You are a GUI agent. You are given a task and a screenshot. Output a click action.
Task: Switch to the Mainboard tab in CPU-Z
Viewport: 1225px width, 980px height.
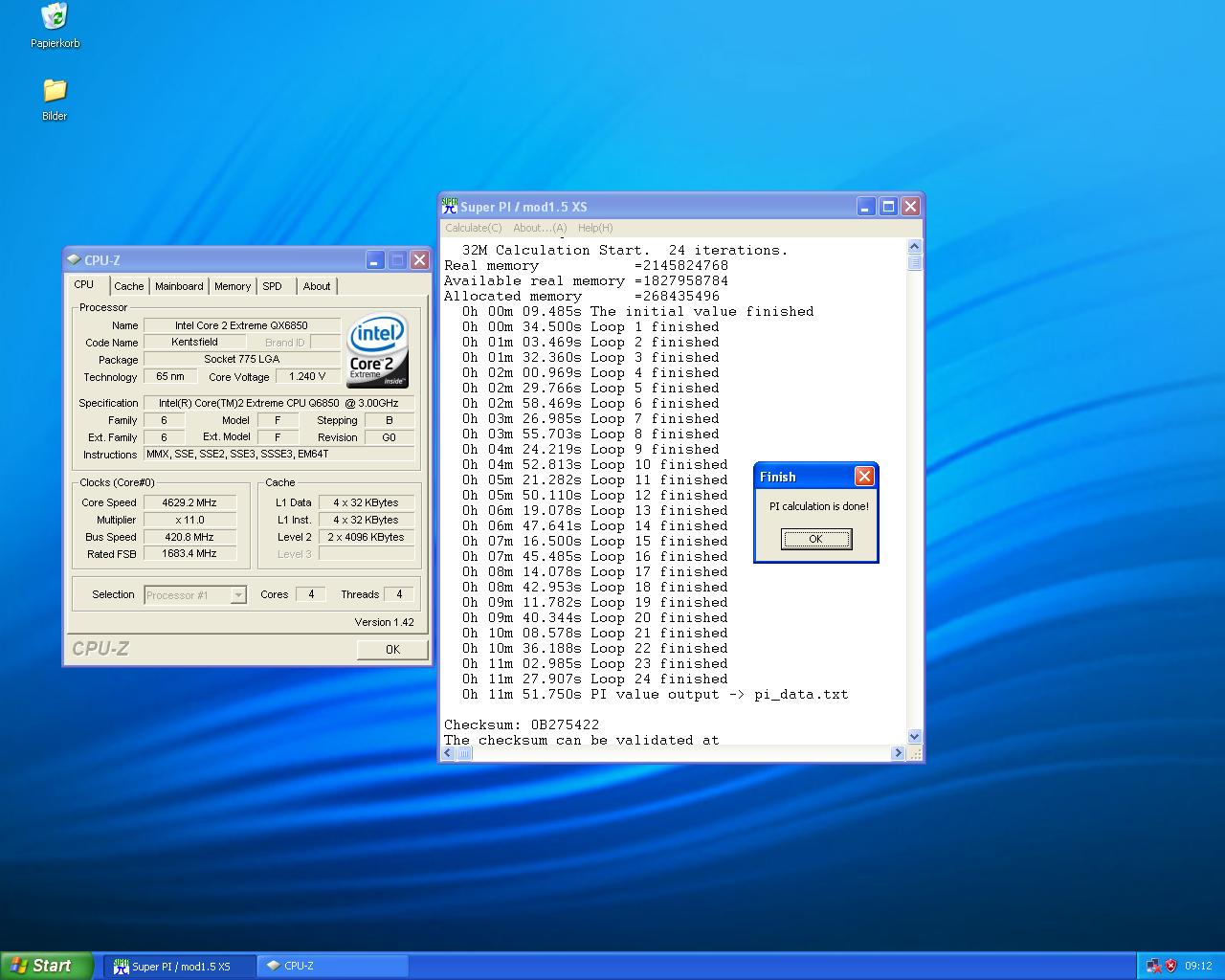[x=179, y=286]
